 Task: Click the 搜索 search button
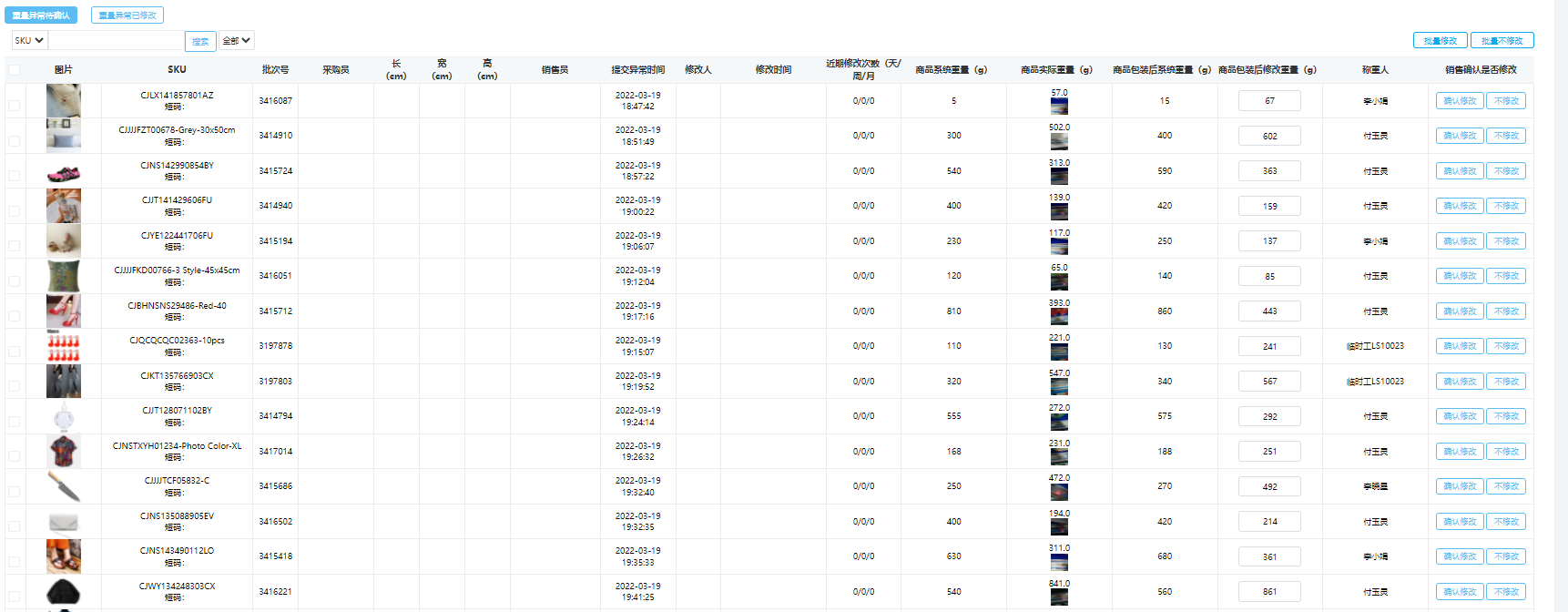pos(200,41)
